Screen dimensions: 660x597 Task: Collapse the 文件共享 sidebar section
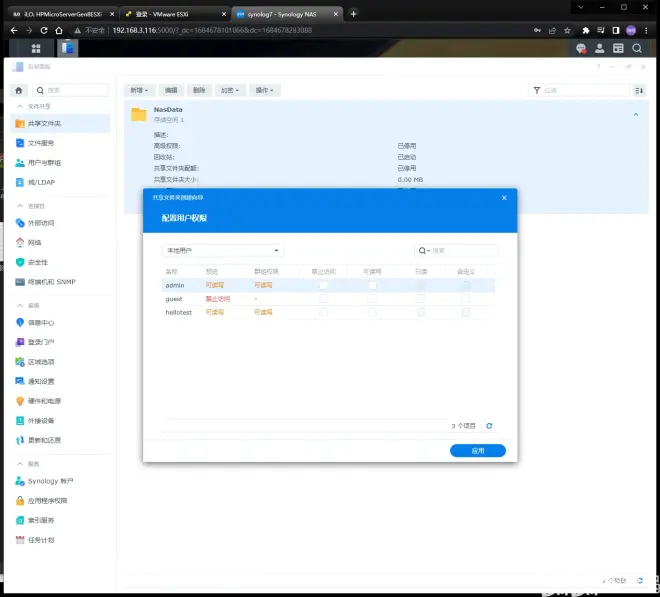(x=20, y=107)
